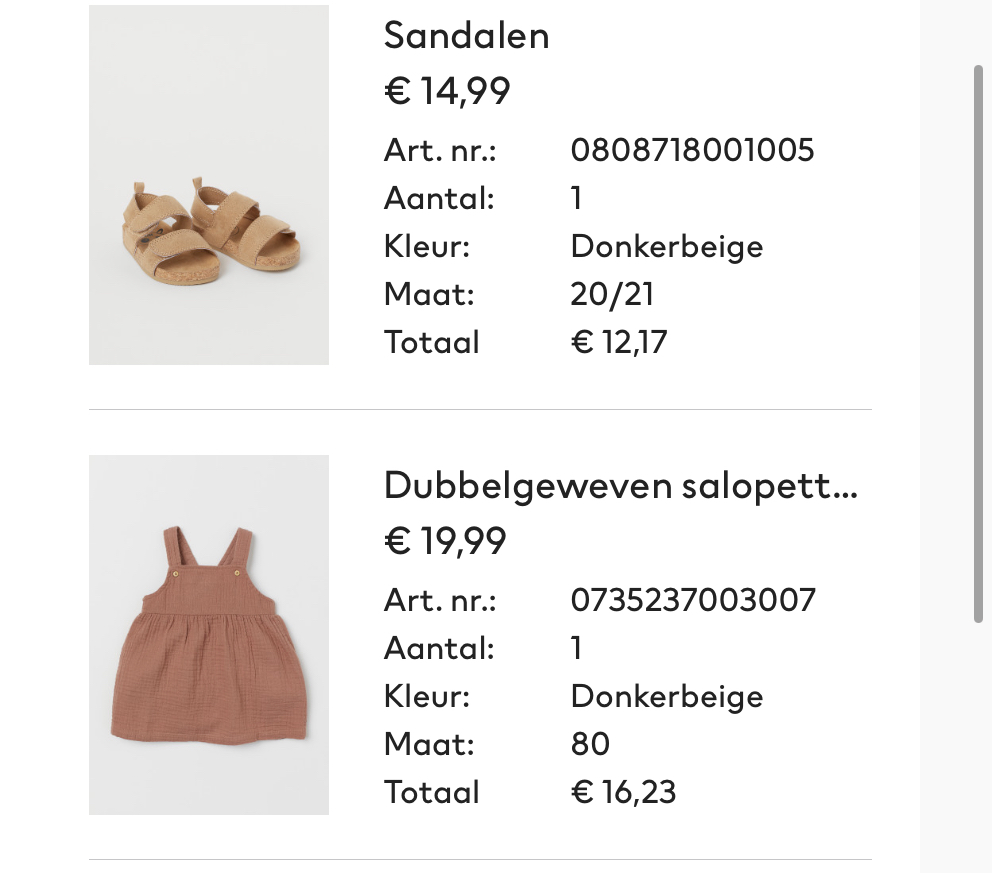This screenshot has width=992, height=873.
Task: Open the salopette dress product image
Action: pyautogui.click(x=209, y=635)
